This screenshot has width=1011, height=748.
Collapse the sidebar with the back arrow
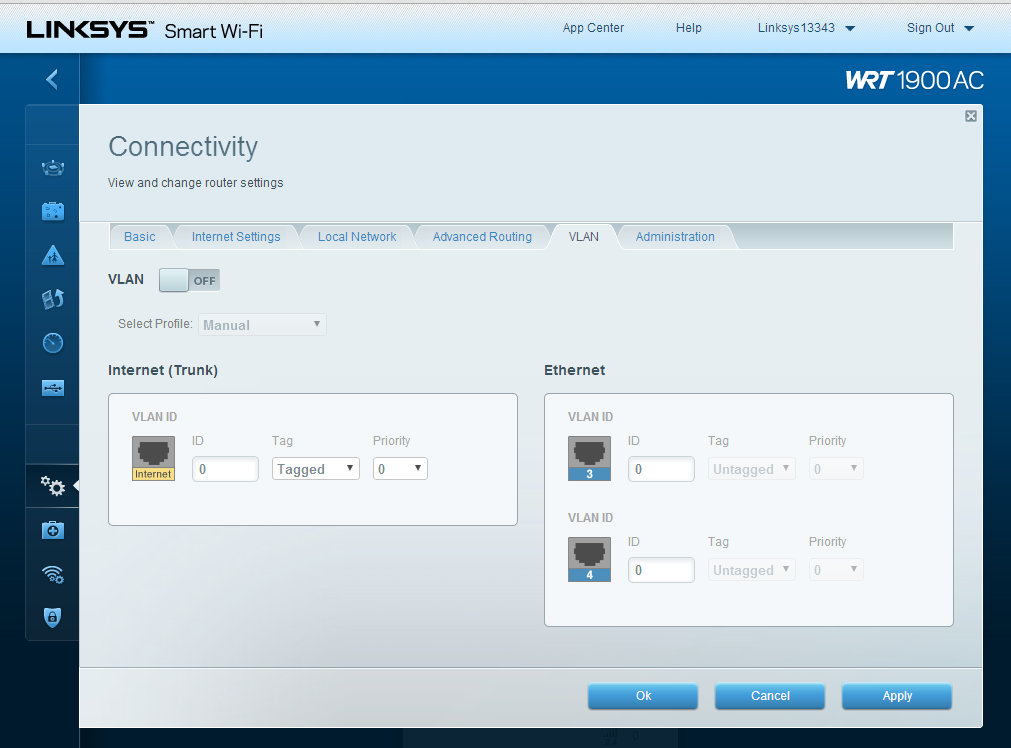(x=52, y=79)
